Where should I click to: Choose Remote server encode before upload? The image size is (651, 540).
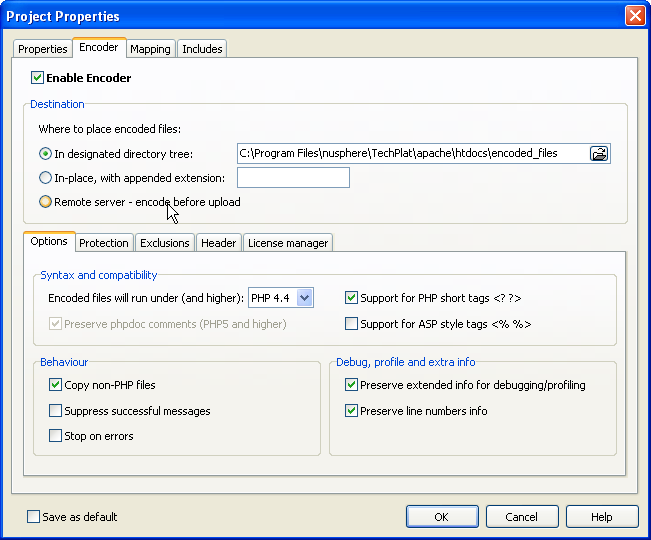click(x=45, y=202)
